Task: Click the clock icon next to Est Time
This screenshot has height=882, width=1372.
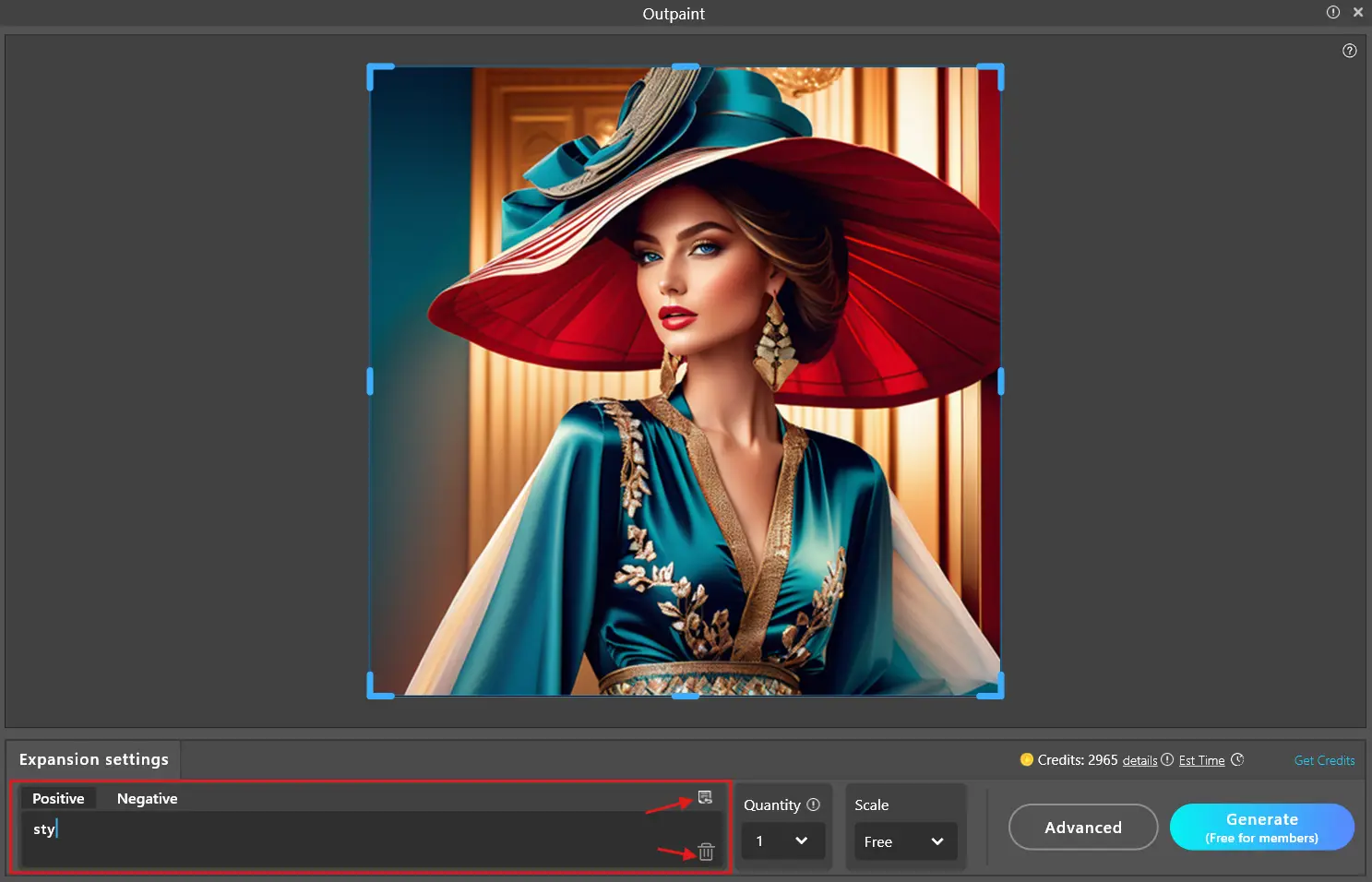Action: [1237, 759]
